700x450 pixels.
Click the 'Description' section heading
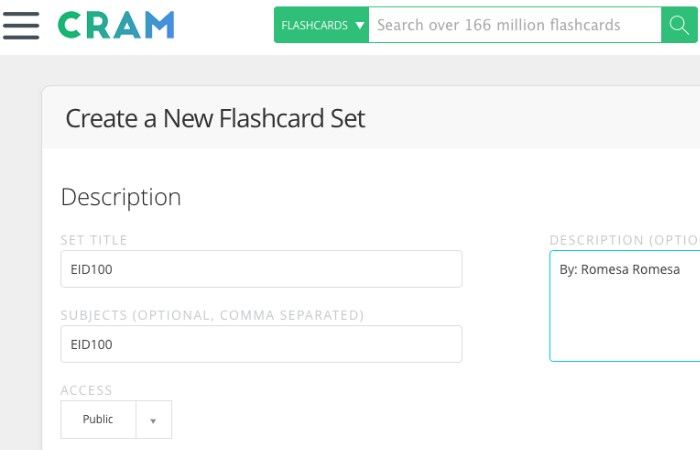(x=121, y=197)
